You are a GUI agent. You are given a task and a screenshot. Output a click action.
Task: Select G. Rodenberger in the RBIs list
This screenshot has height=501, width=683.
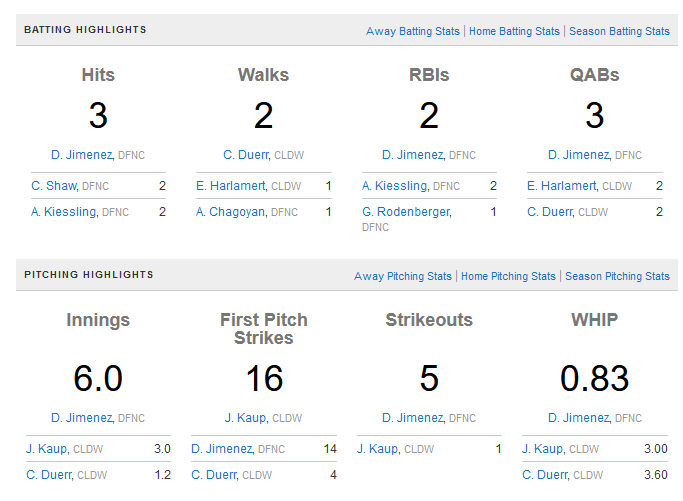pos(406,212)
